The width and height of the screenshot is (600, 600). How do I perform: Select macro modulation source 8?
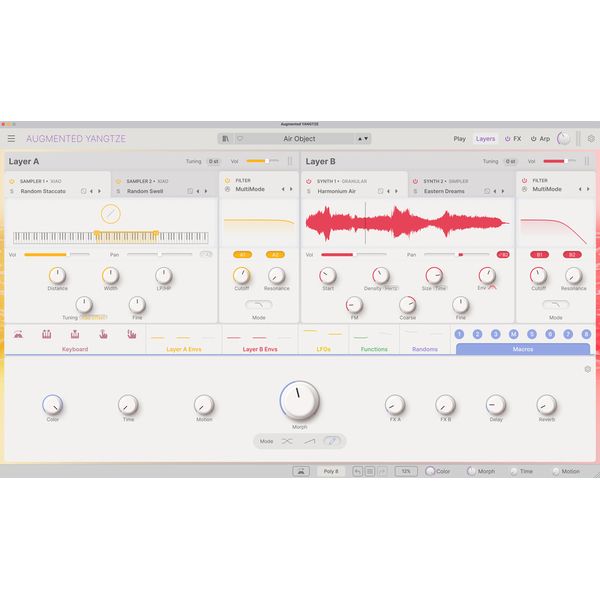586,334
